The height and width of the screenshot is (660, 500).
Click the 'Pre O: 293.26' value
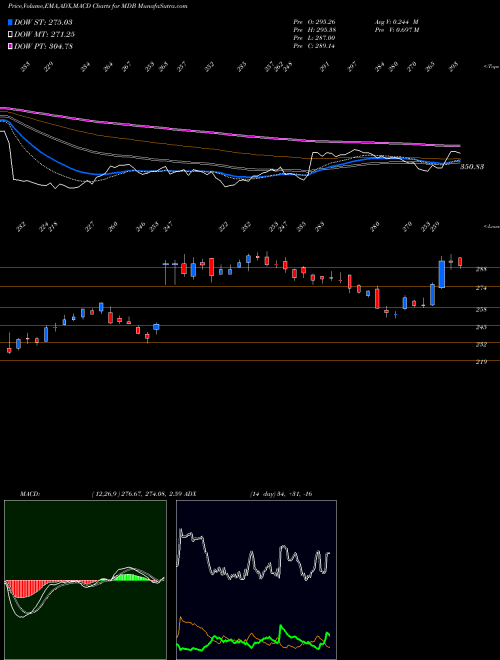click(x=314, y=22)
